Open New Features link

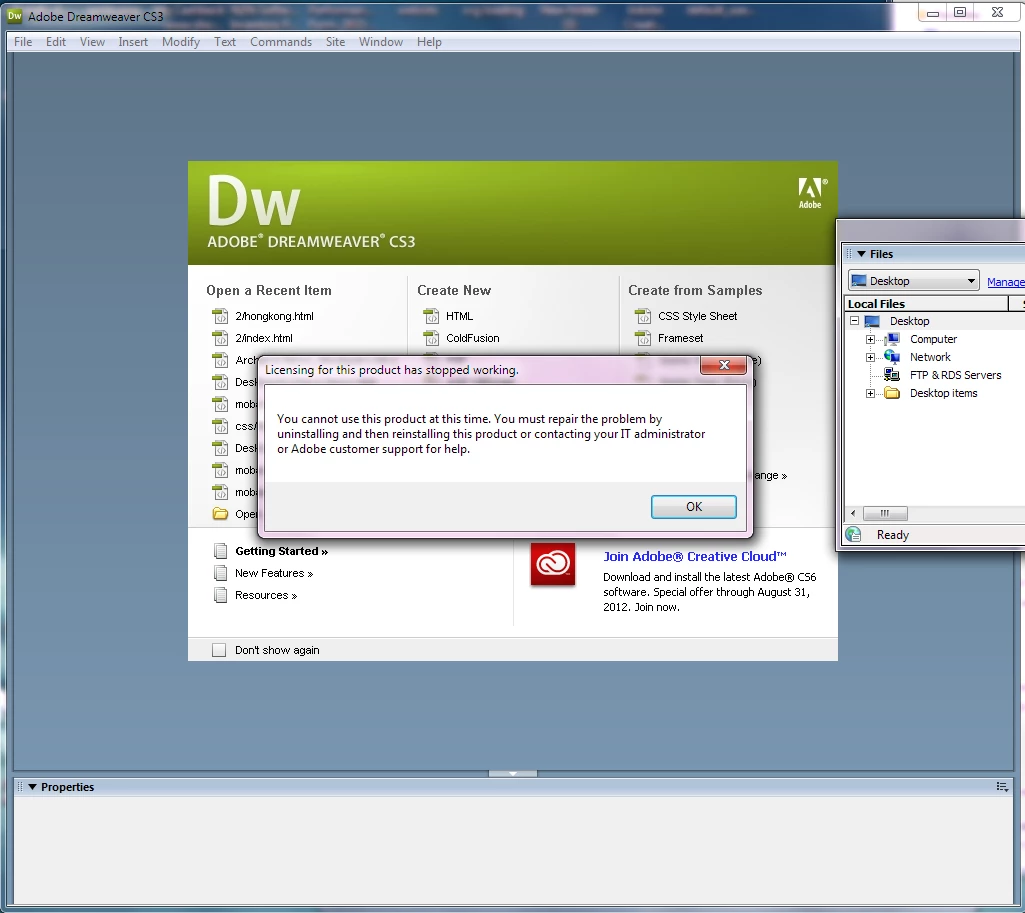click(x=274, y=574)
